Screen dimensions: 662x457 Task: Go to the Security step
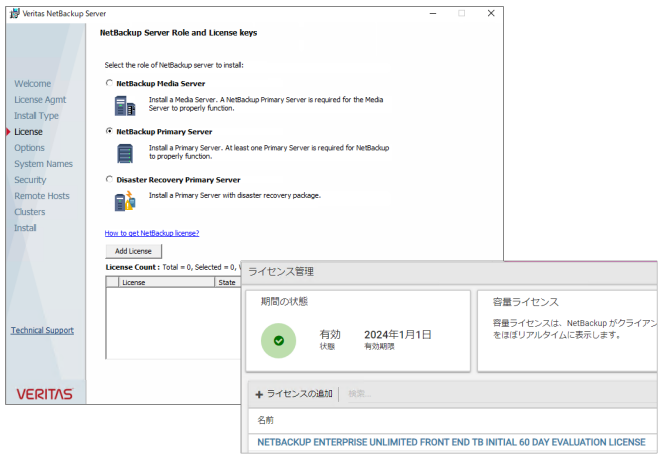click(x=30, y=180)
